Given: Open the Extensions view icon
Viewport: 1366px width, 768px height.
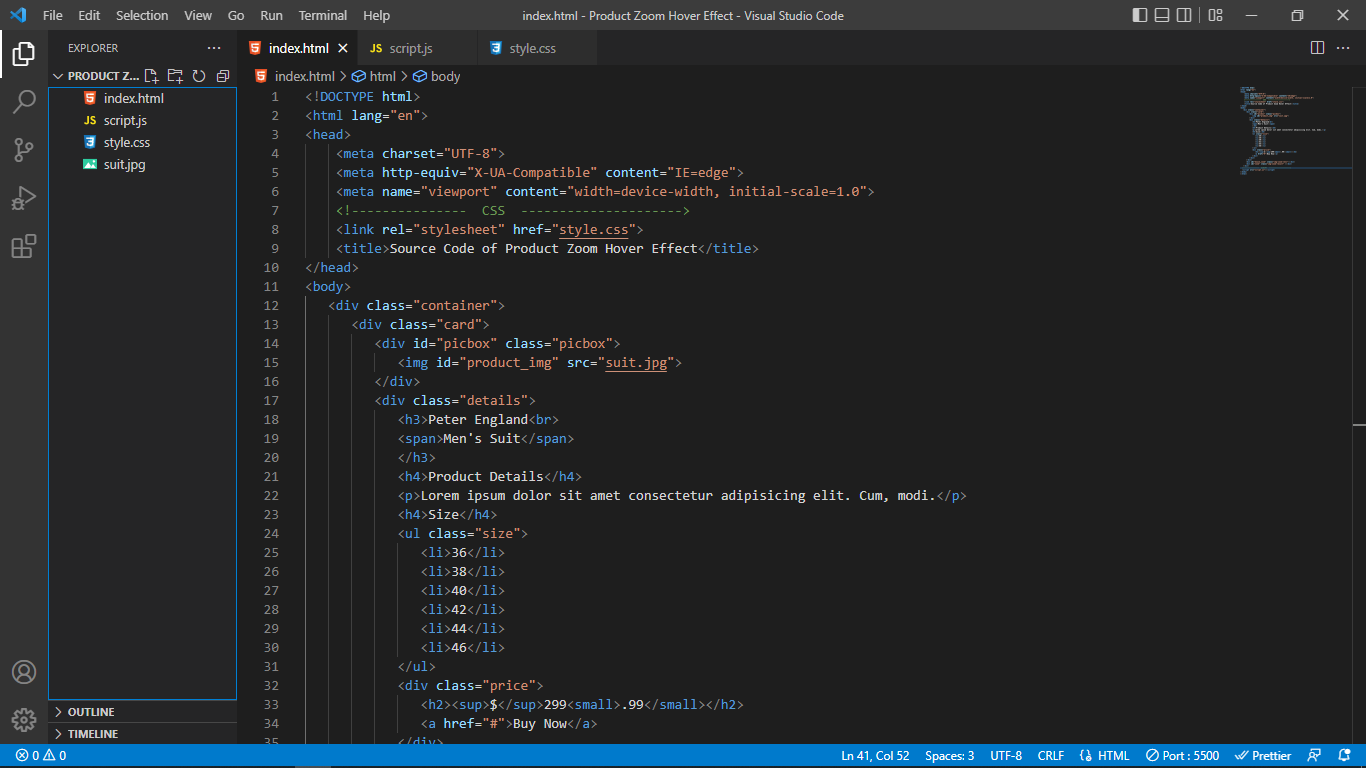Looking at the screenshot, I should (24, 246).
